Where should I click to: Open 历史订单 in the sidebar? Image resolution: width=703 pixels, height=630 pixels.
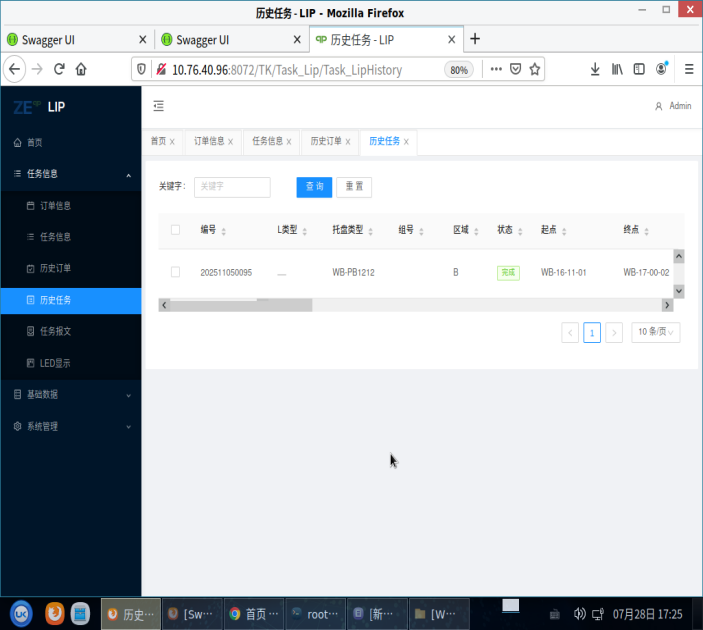tap(71, 268)
